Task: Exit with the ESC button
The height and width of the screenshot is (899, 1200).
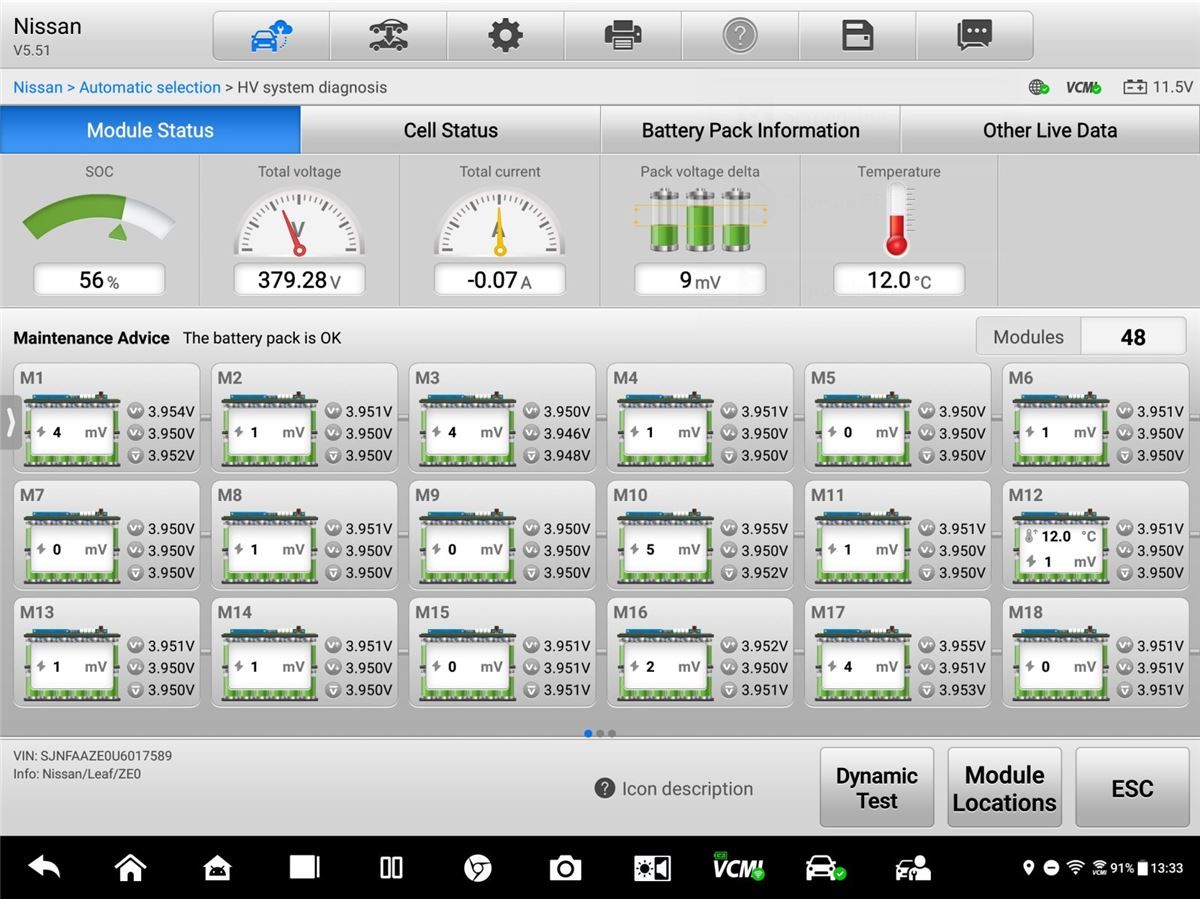Action: coord(1132,788)
